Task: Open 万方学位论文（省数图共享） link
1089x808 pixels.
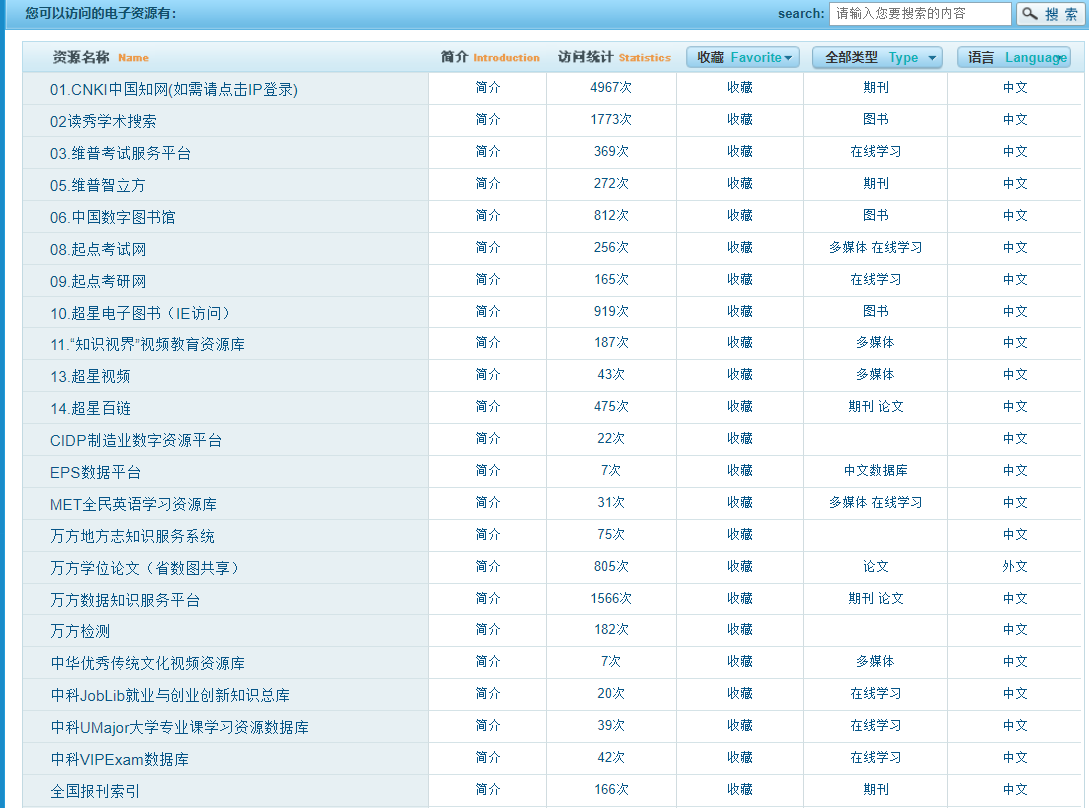Action: point(144,568)
